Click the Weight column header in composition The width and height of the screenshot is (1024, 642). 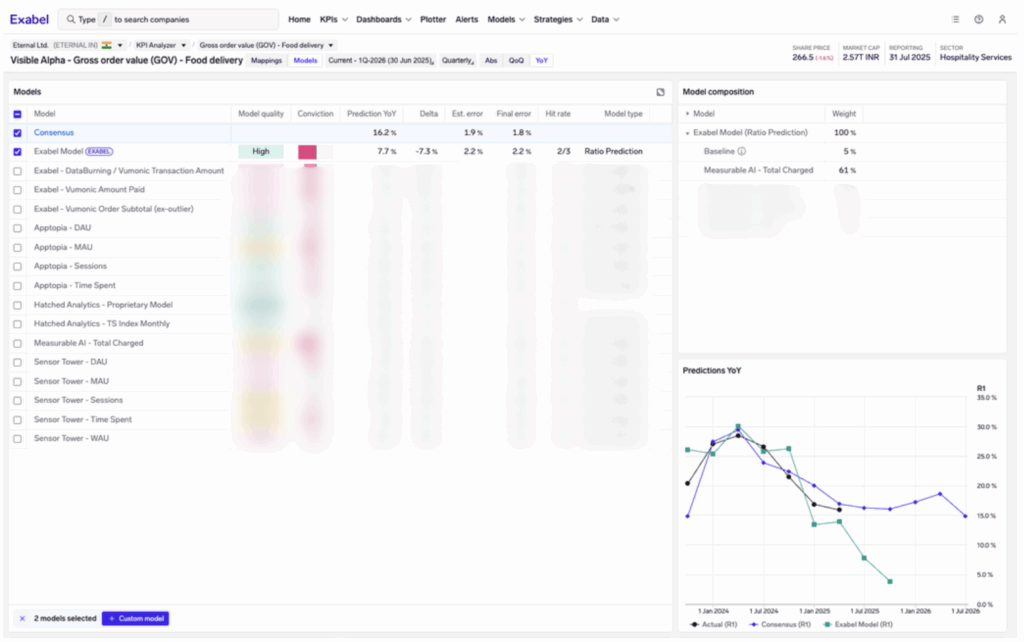point(844,114)
